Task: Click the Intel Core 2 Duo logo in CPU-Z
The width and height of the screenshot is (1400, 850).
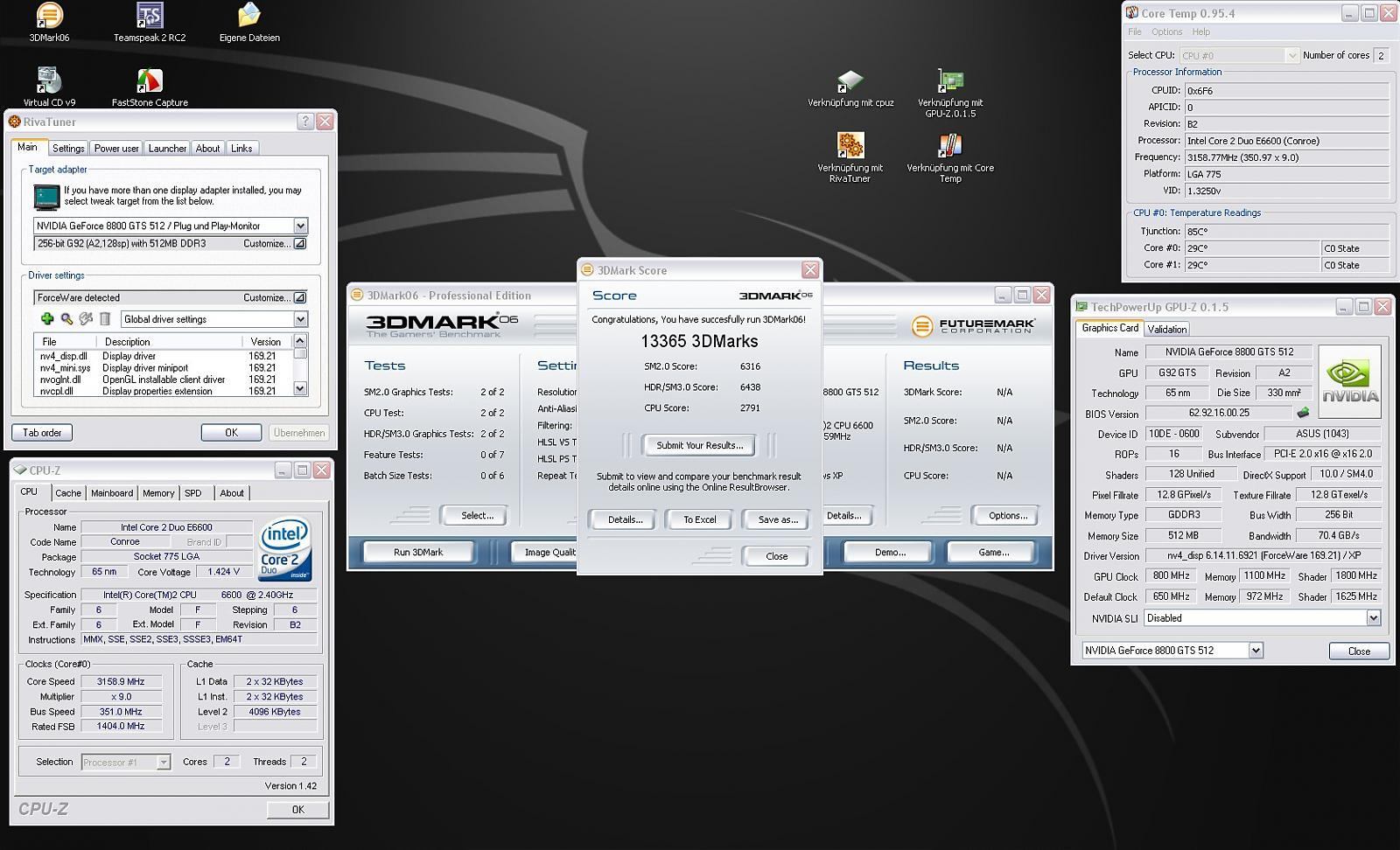Action: [285, 551]
